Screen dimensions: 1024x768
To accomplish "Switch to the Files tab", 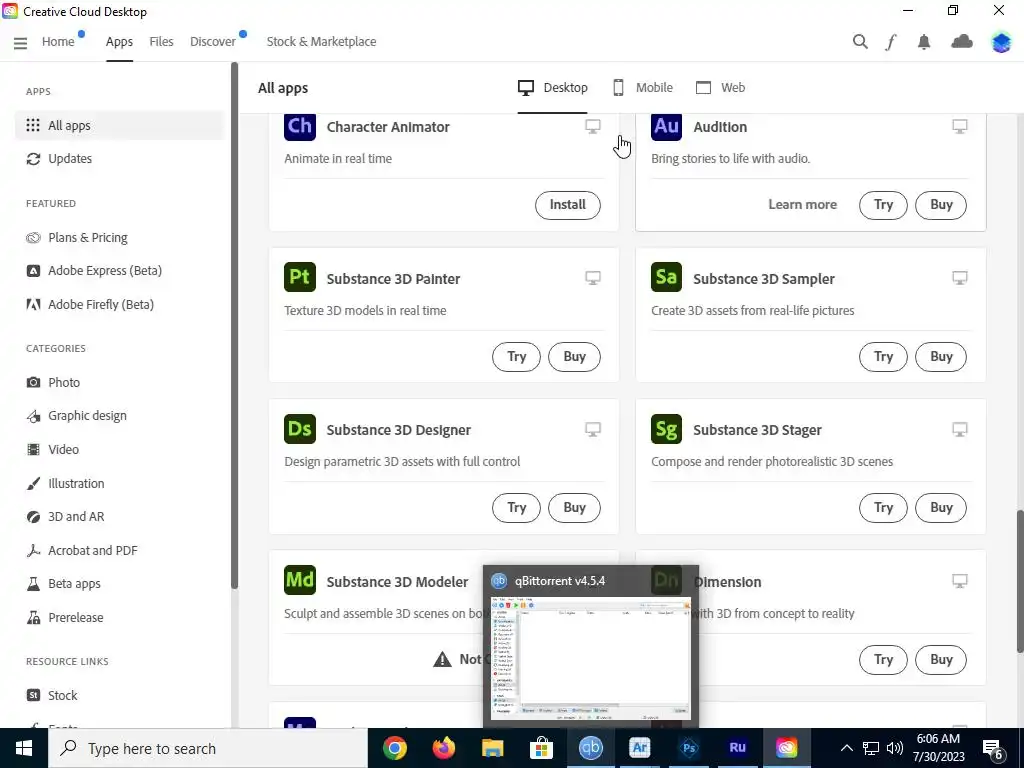I will (x=161, y=41).
